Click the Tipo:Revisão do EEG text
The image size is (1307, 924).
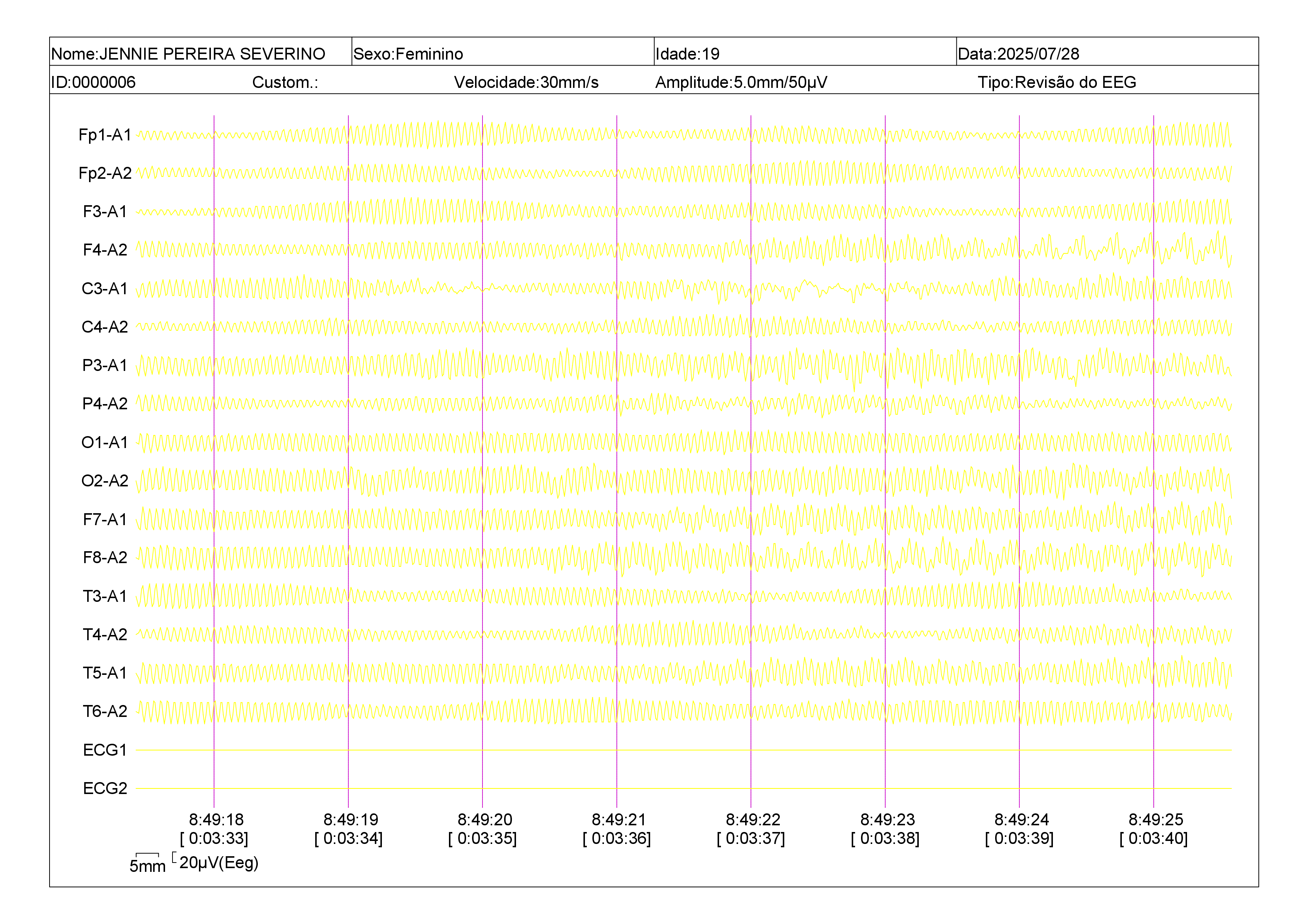pos(1057,83)
